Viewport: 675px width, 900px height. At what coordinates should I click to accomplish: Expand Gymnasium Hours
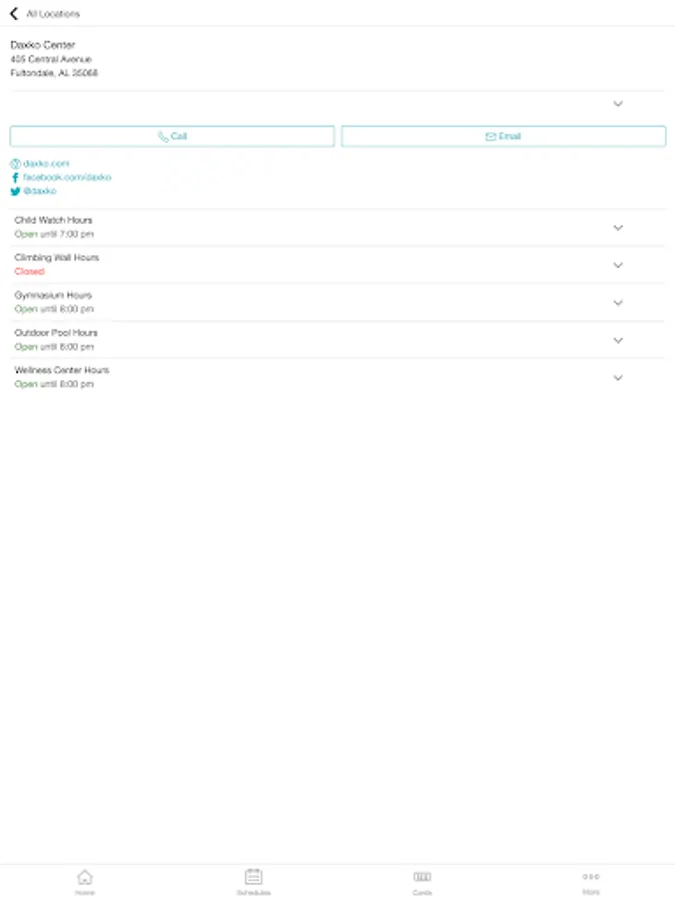tap(618, 303)
